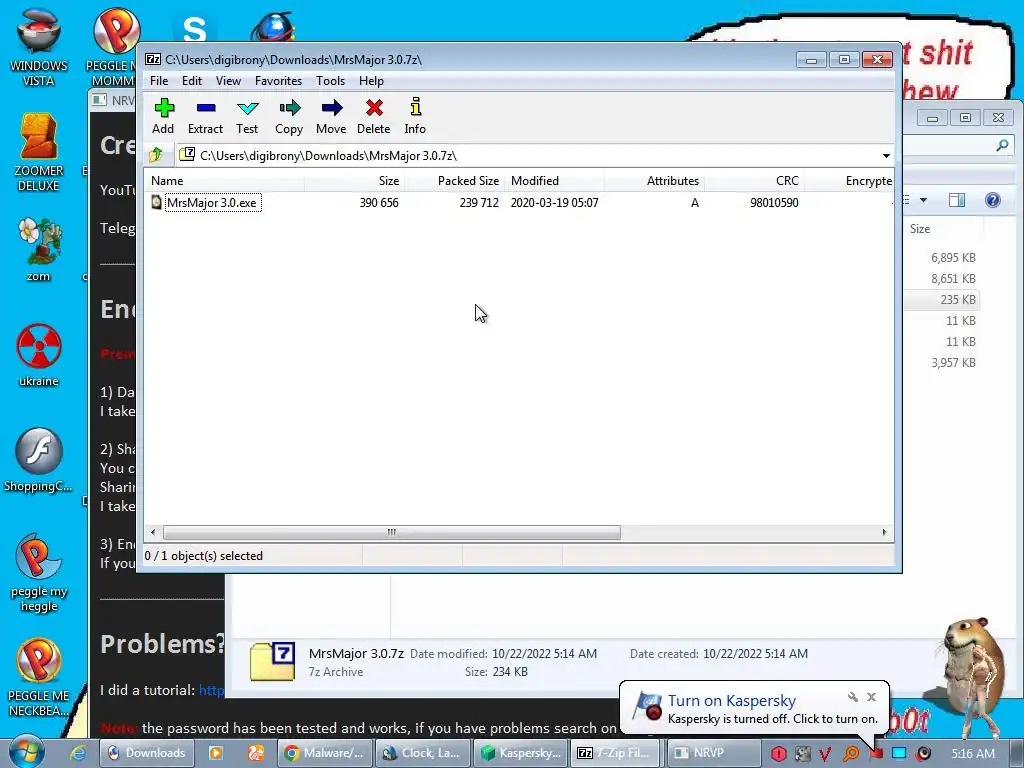Open the WINDOWS VISTA desktop icon

(39, 46)
